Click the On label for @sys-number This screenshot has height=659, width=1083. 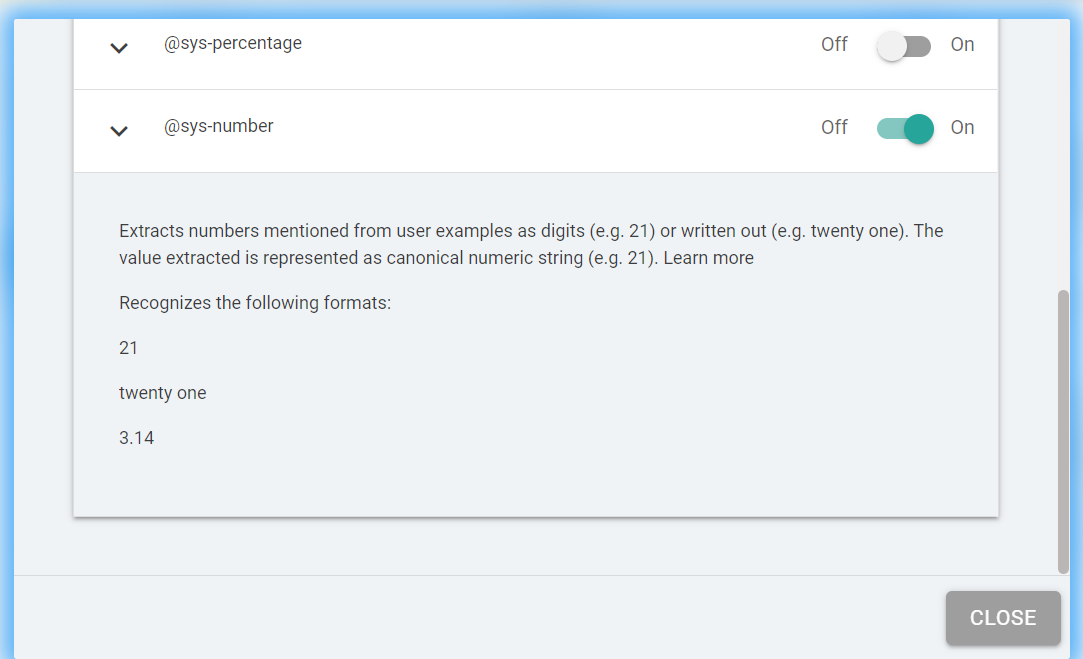click(x=962, y=128)
